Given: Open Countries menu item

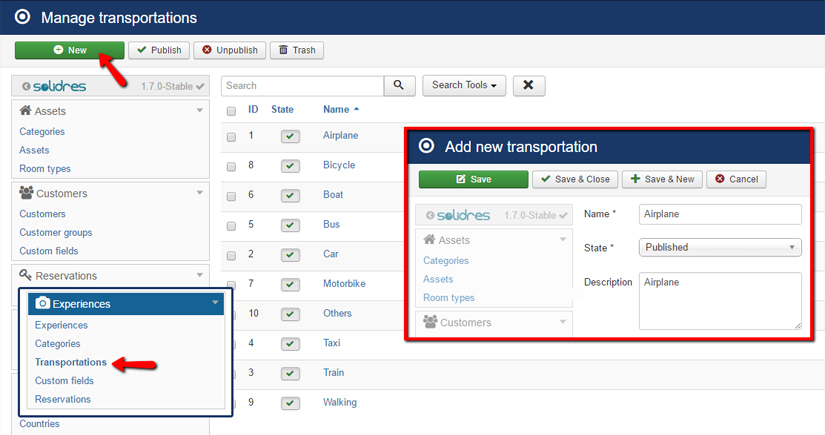Looking at the screenshot, I should click(39, 423).
